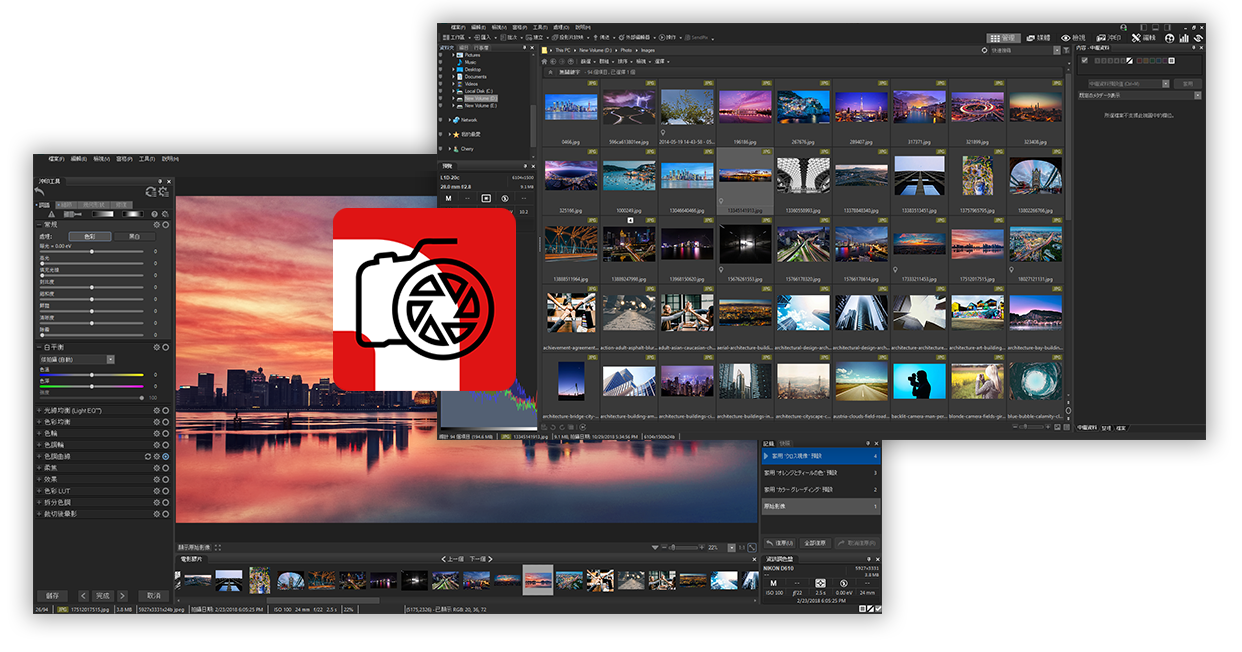1242x652 pixels.
Task: Select 原始影像 entry in history list
Action: [x=820, y=507]
